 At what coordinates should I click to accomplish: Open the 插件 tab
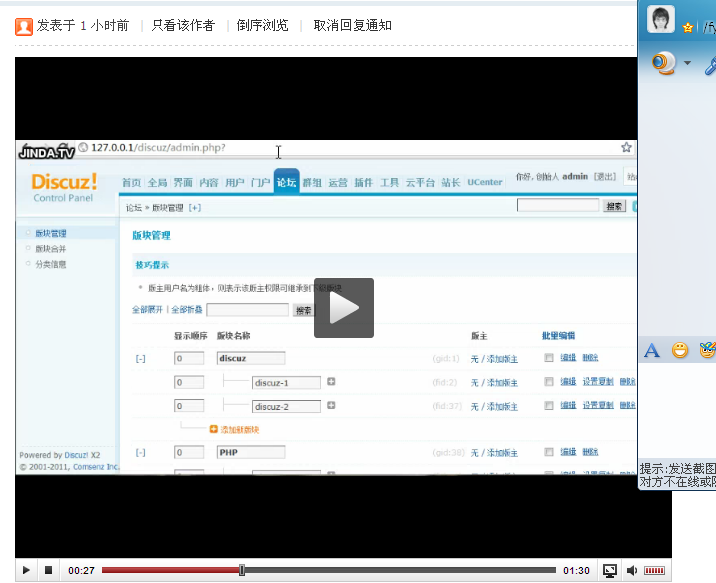point(363,183)
